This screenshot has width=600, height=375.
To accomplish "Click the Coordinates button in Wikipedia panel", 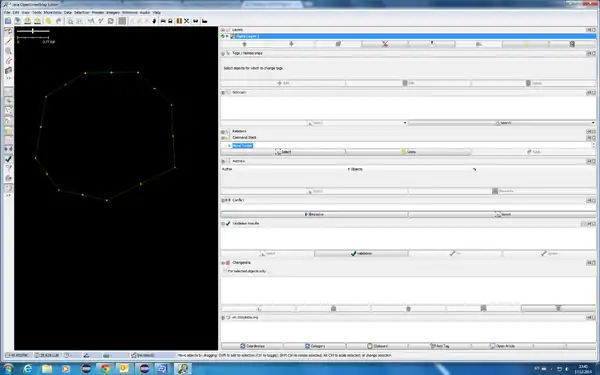I will (252, 346).
